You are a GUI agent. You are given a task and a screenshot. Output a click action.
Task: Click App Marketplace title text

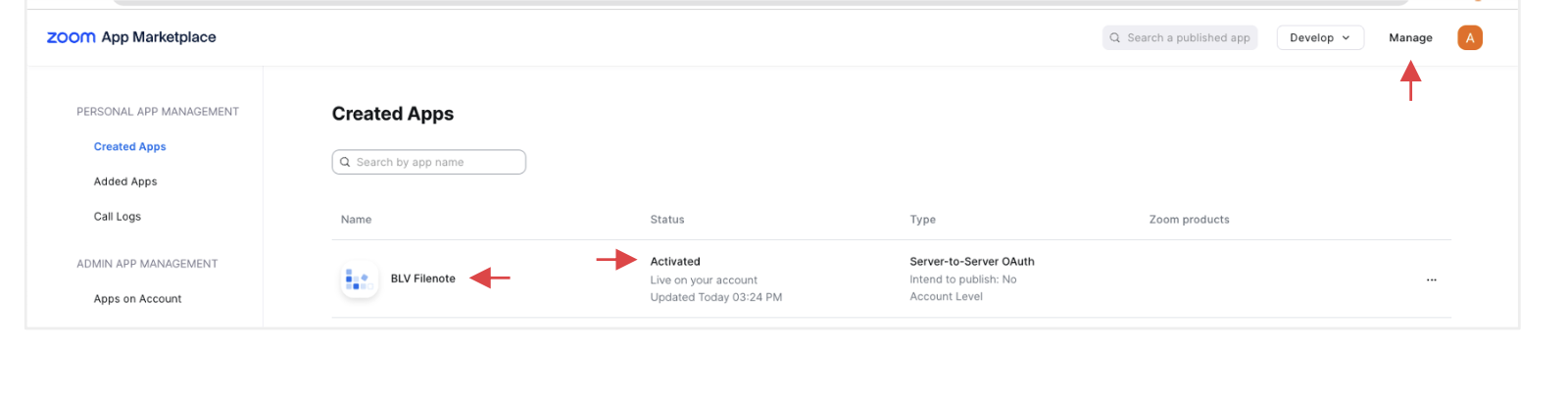(x=159, y=37)
